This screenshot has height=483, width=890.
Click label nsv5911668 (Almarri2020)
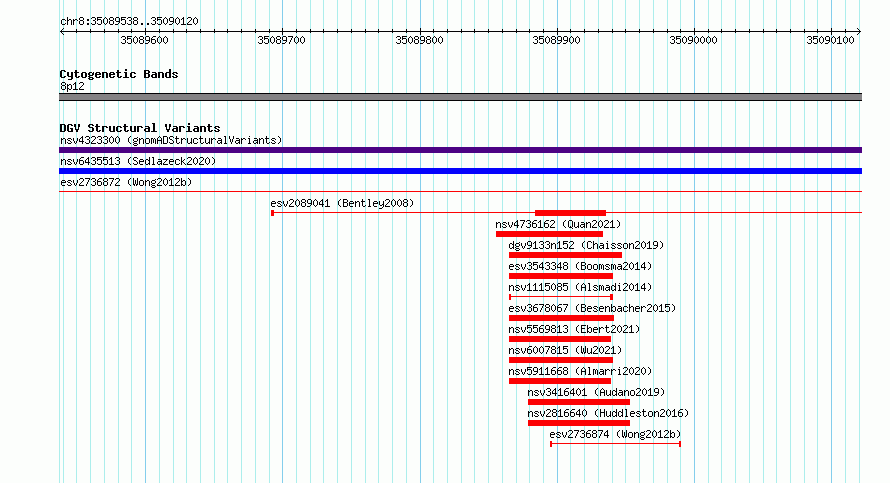point(580,371)
